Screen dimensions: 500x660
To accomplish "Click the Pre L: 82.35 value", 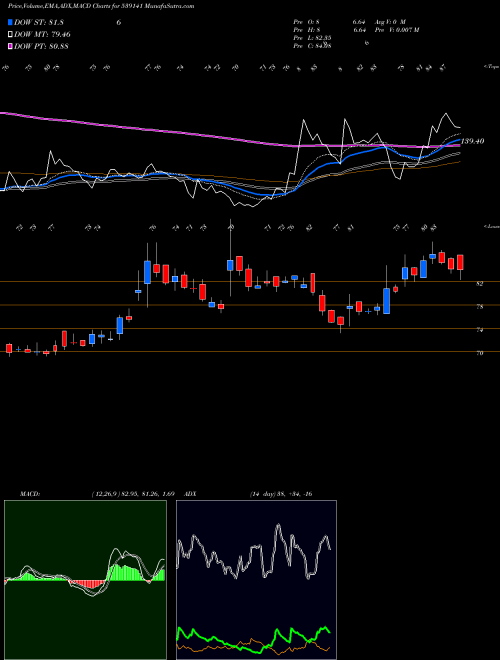I will (313, 37).
